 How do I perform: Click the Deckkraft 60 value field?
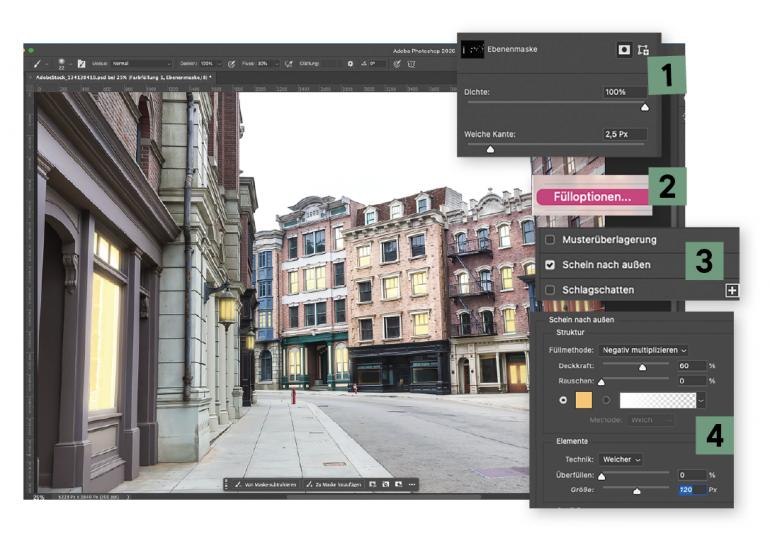click(692, 366)
